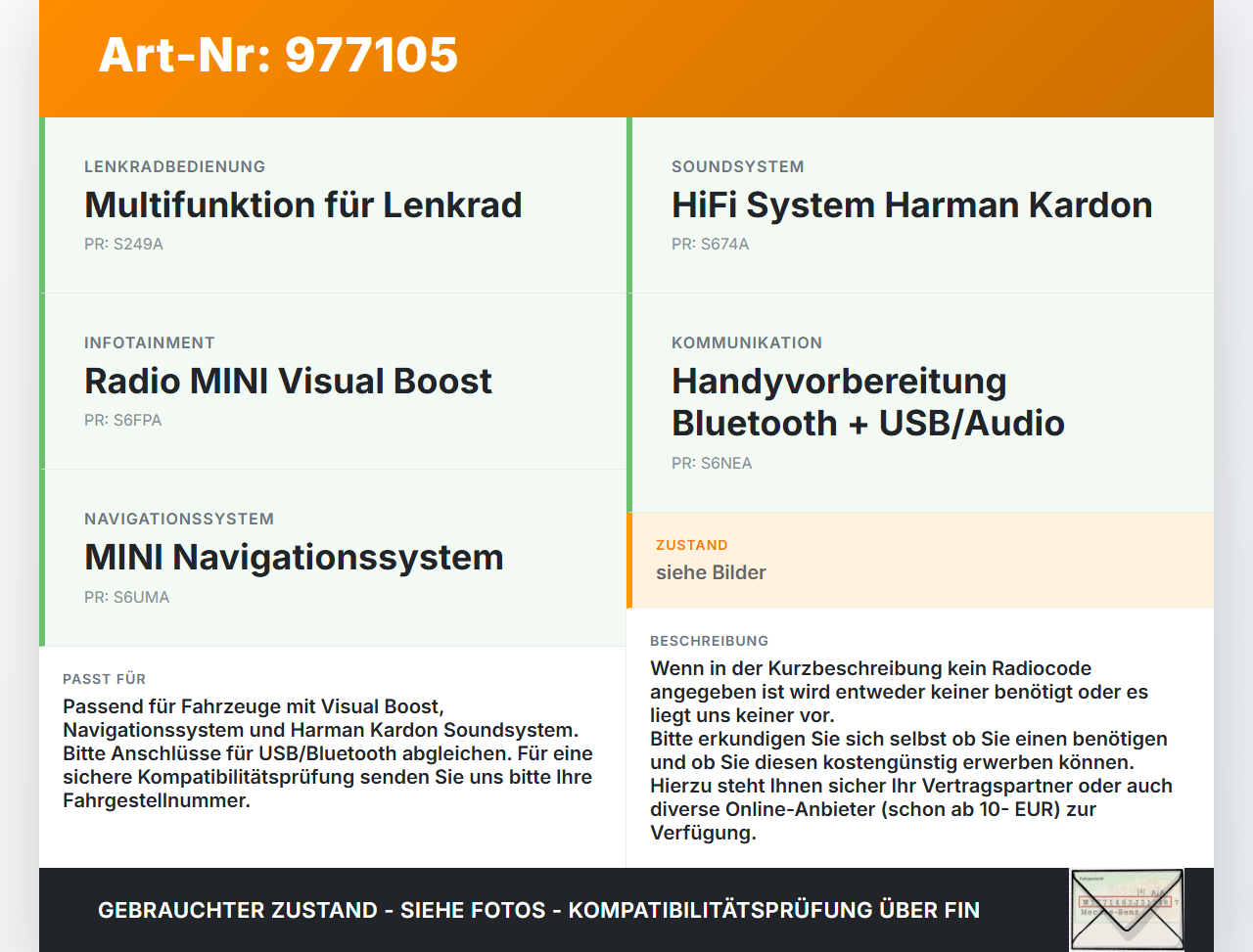Viewport: 1253px width, 952px height.
Task: Select 'HiFi System Harman Kardon' heading
Action: [912, 205]
